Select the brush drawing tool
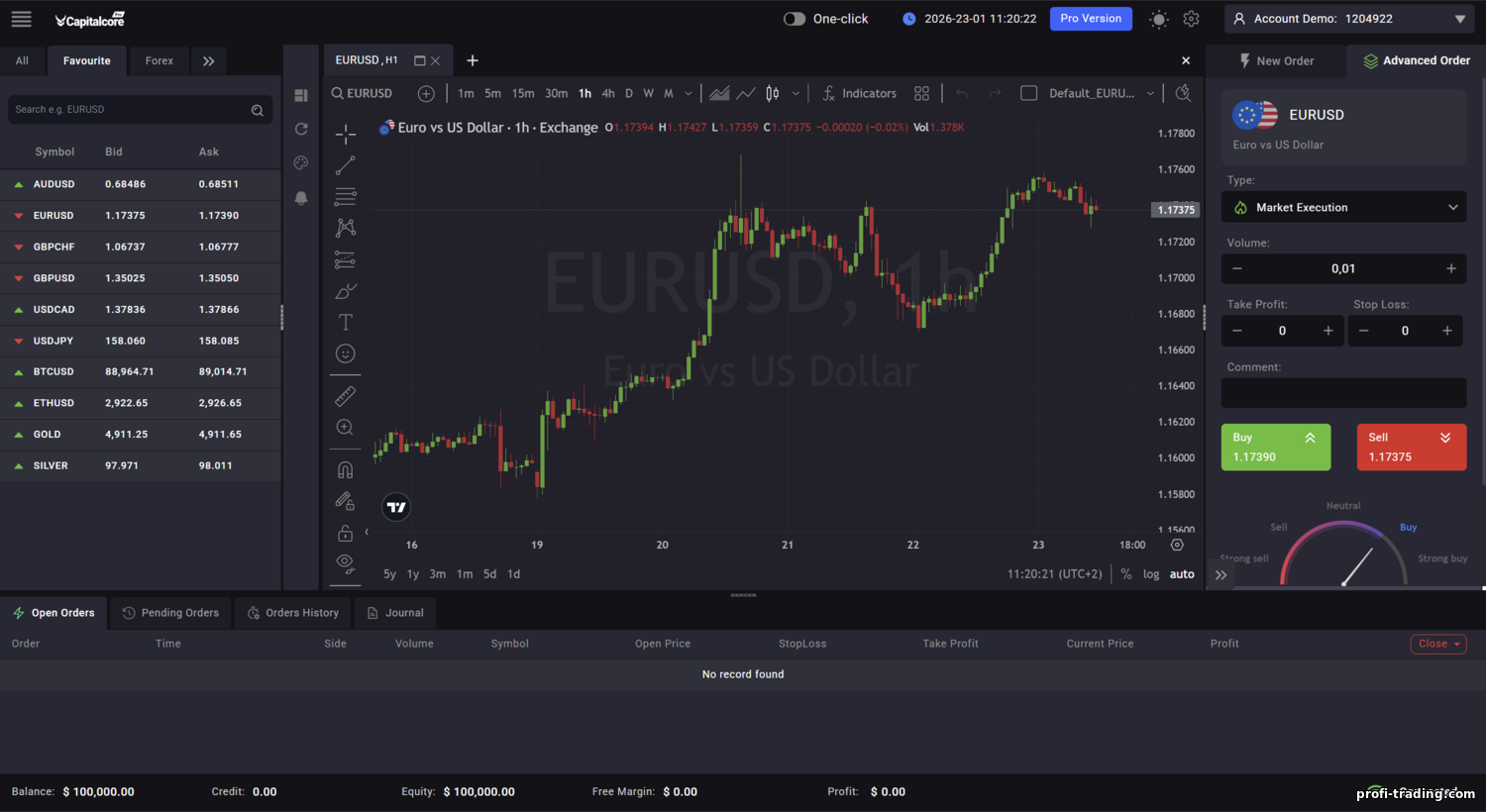Image resolution: width=1486 pixels, height=812 pixels. coord(345,291)
